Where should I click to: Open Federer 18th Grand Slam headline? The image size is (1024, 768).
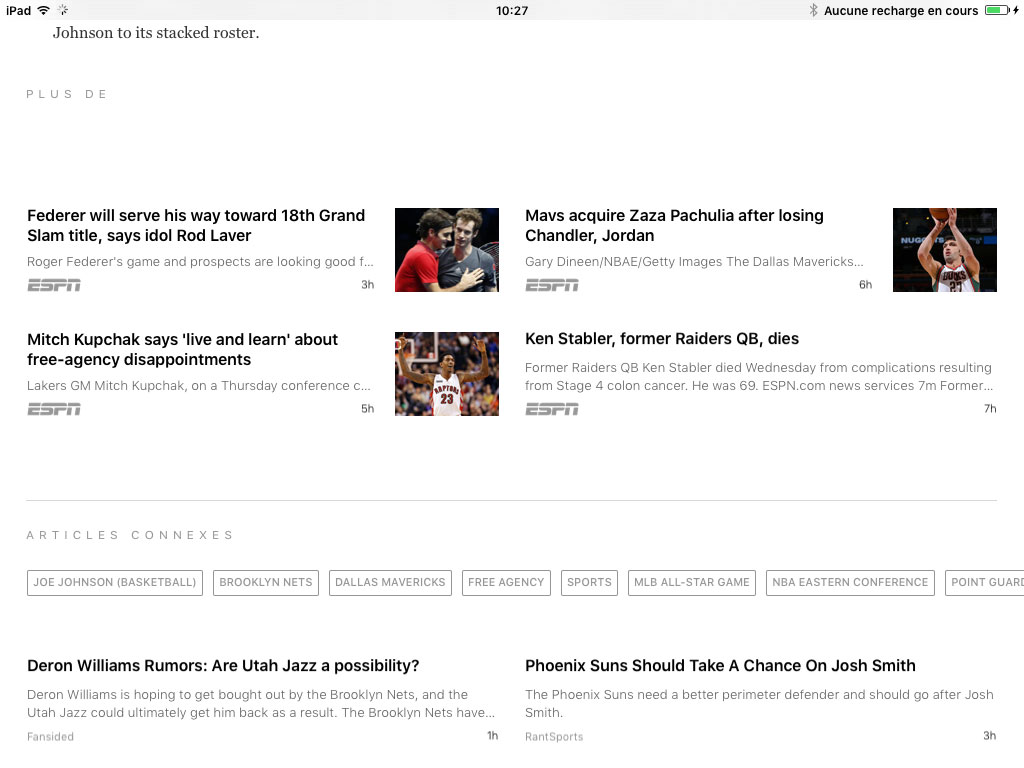[x=196, y=225]
